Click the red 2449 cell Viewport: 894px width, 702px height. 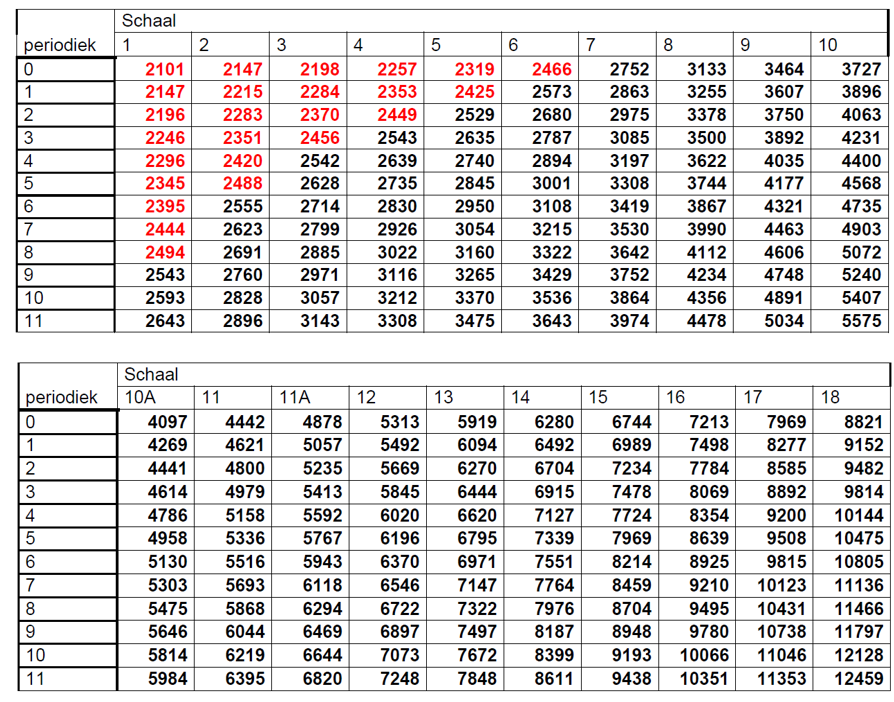(x=397, y=115)
